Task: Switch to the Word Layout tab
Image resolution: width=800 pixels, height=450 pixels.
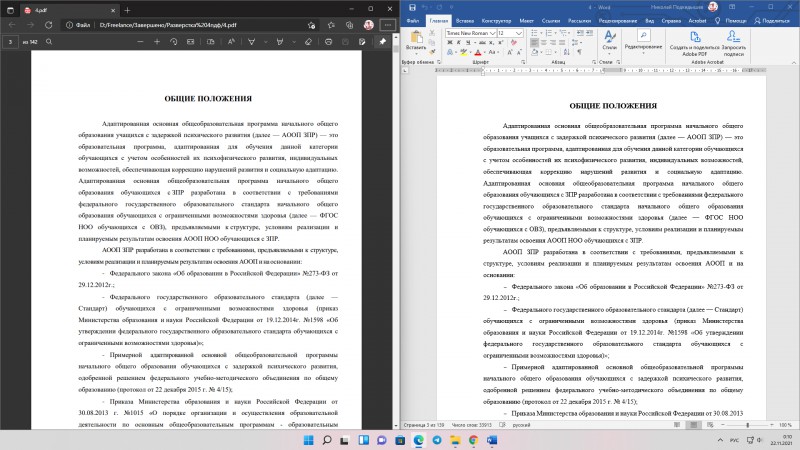Action: (x=527, y=21)
